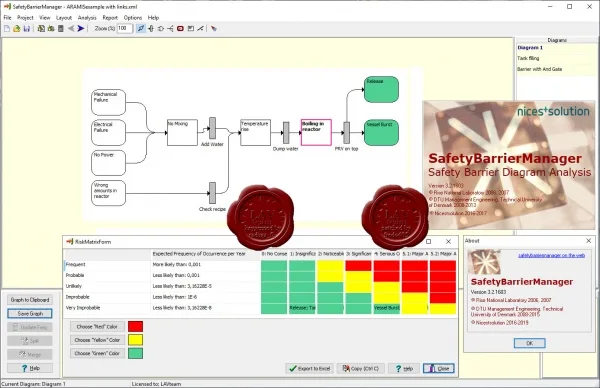Screen dimensions: 600x388
Task: Click the yellow swatch beside Choose Yellow
Action: (x=135, y=340)
